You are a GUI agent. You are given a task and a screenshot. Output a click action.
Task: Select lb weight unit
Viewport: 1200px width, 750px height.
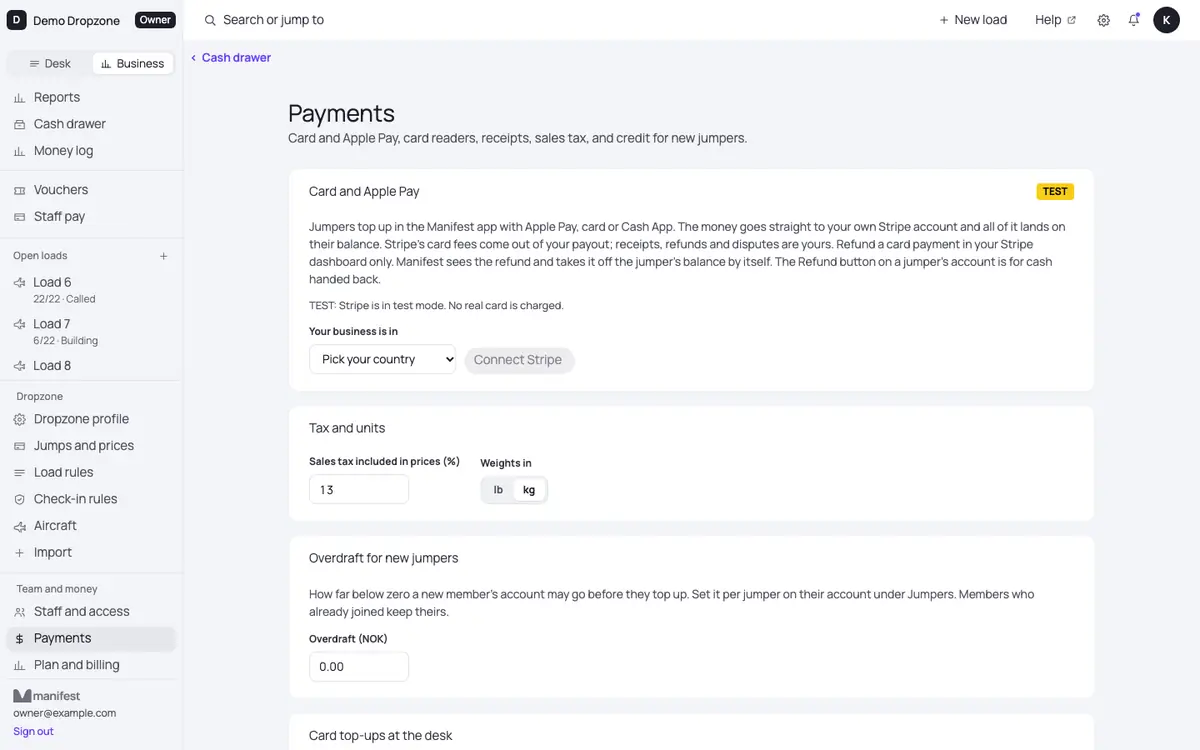[498, 490]
